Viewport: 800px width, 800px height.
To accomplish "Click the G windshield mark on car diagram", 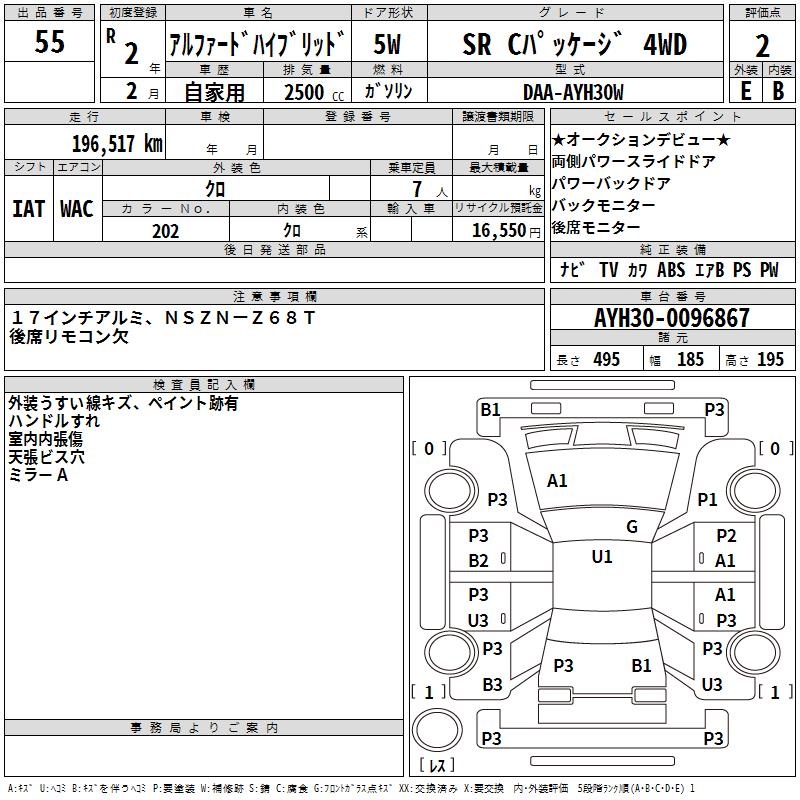I will pos(631,527).
